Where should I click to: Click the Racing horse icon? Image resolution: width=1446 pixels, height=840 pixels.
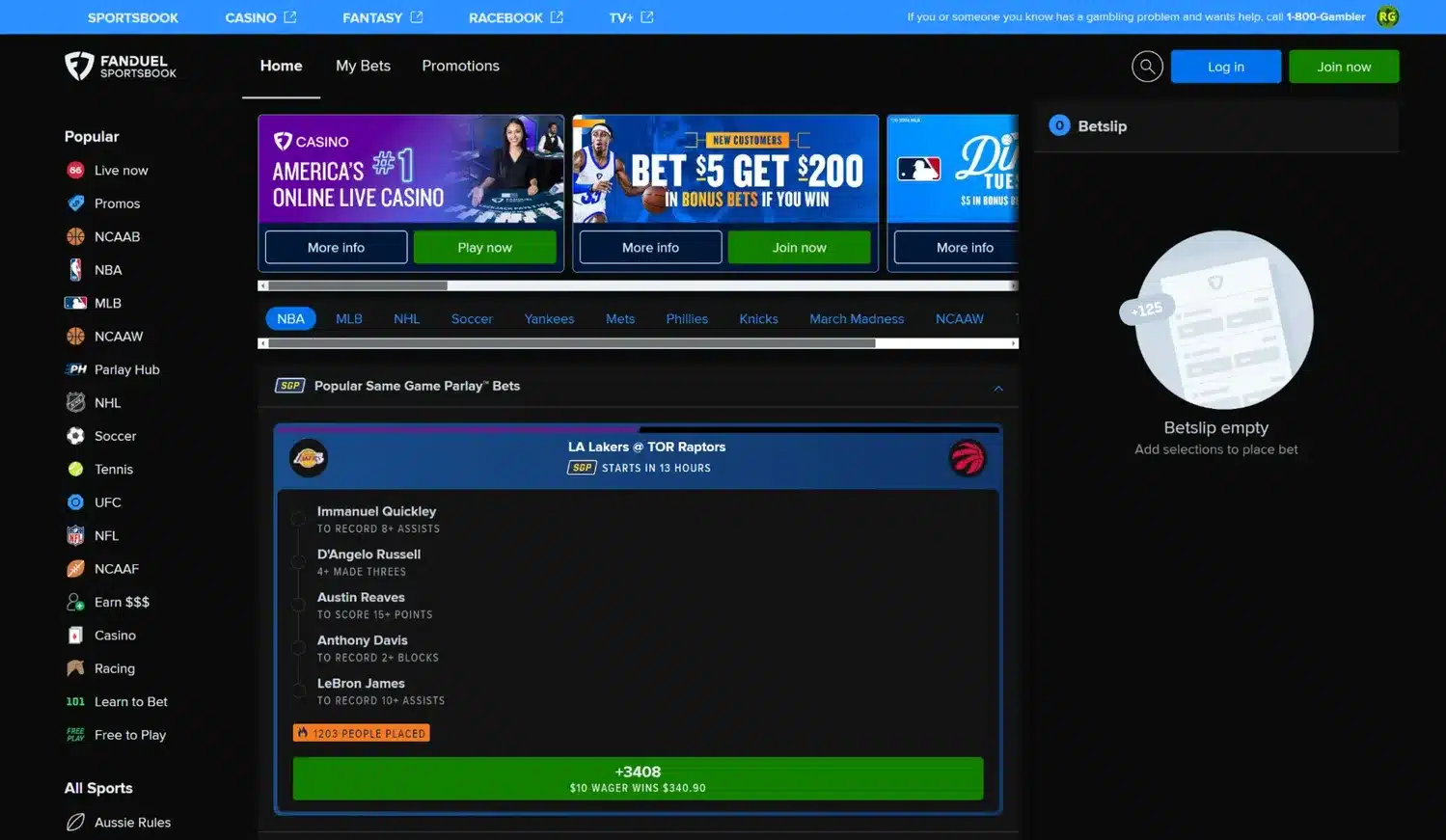tap(75, 668)
